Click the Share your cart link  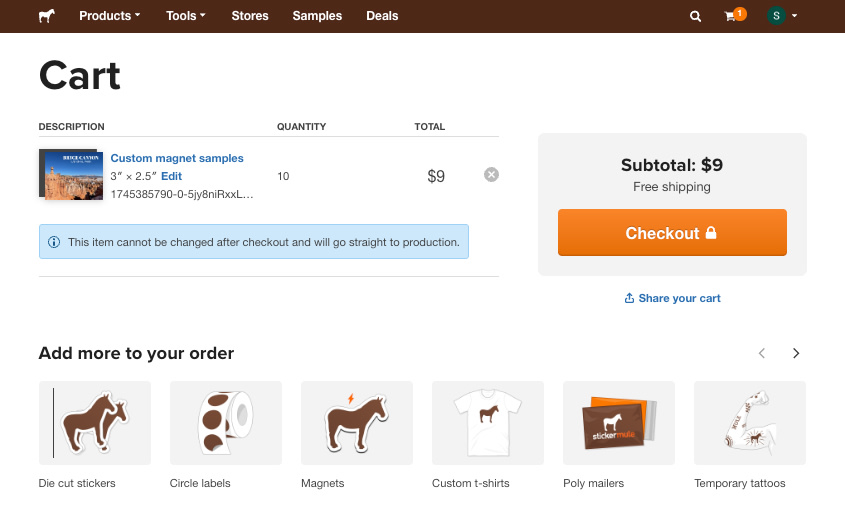pos(672,298)
